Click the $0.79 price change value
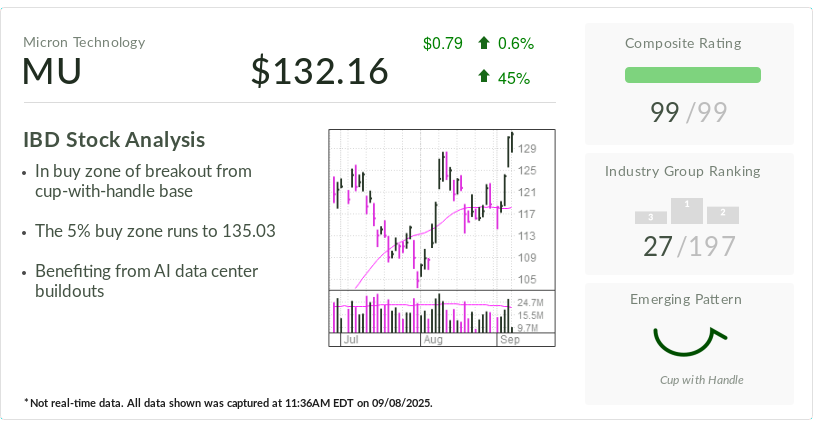Viewport: 816px width, 430px height. (x=443, y=43)
